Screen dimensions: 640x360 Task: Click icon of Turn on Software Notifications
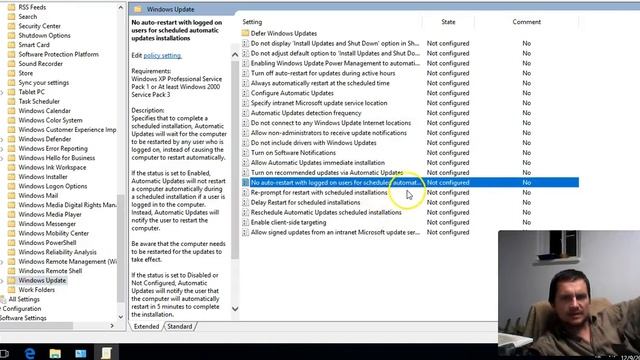245,153
